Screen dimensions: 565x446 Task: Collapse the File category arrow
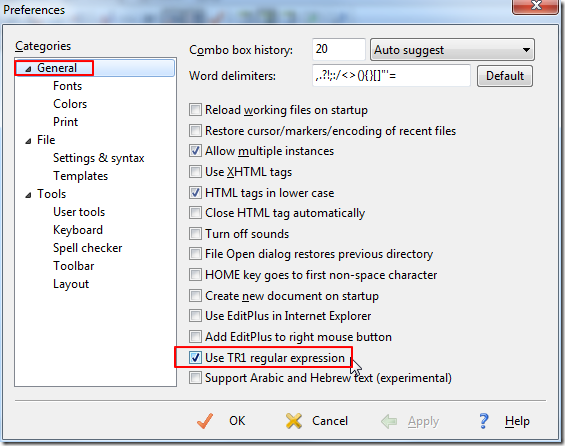click(x=28, y=141)
